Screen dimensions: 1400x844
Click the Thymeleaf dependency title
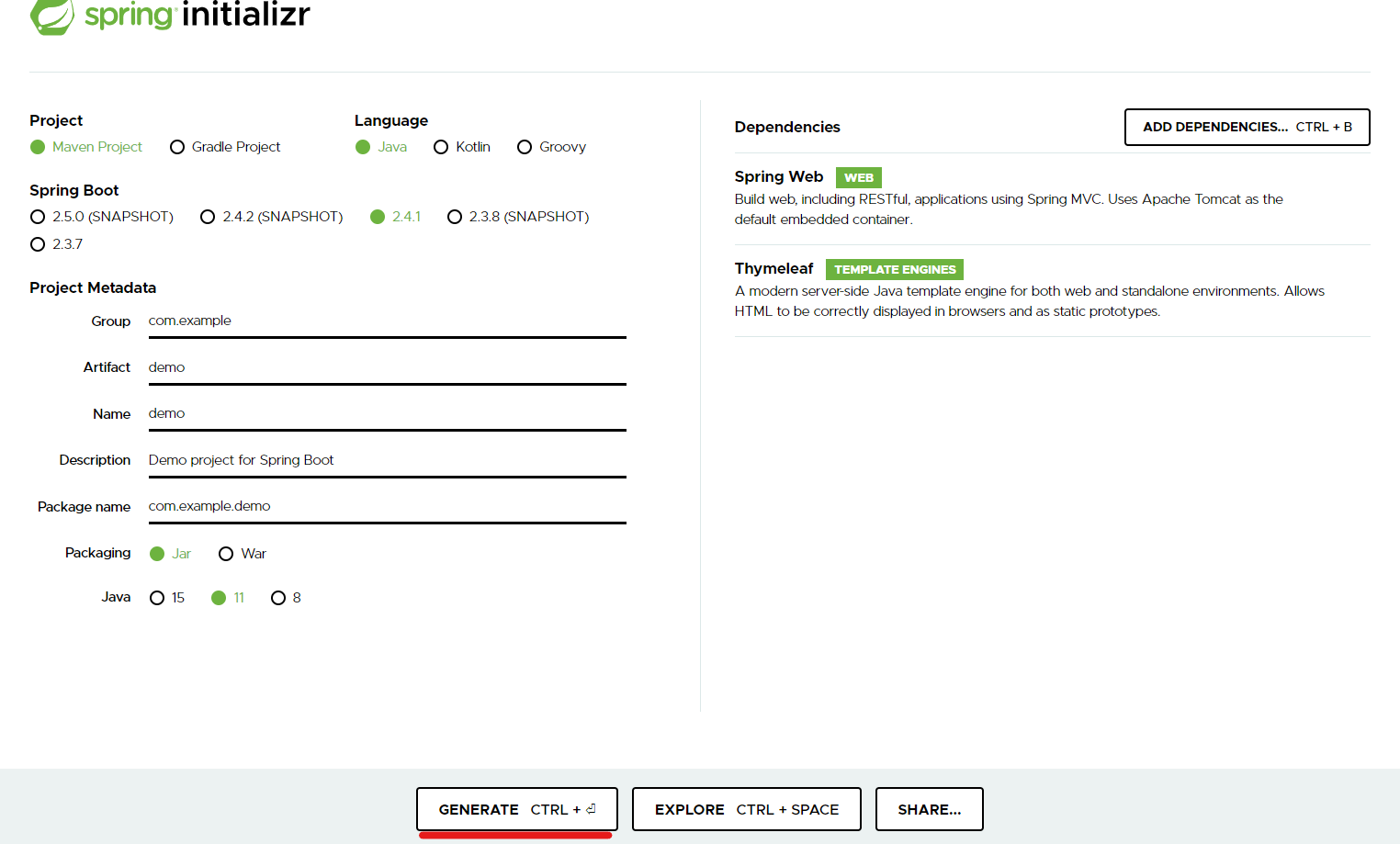click(774, 268)
